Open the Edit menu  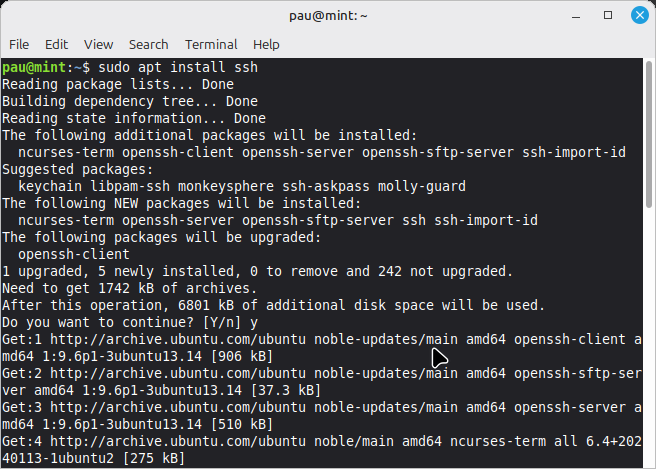point(56,44)
